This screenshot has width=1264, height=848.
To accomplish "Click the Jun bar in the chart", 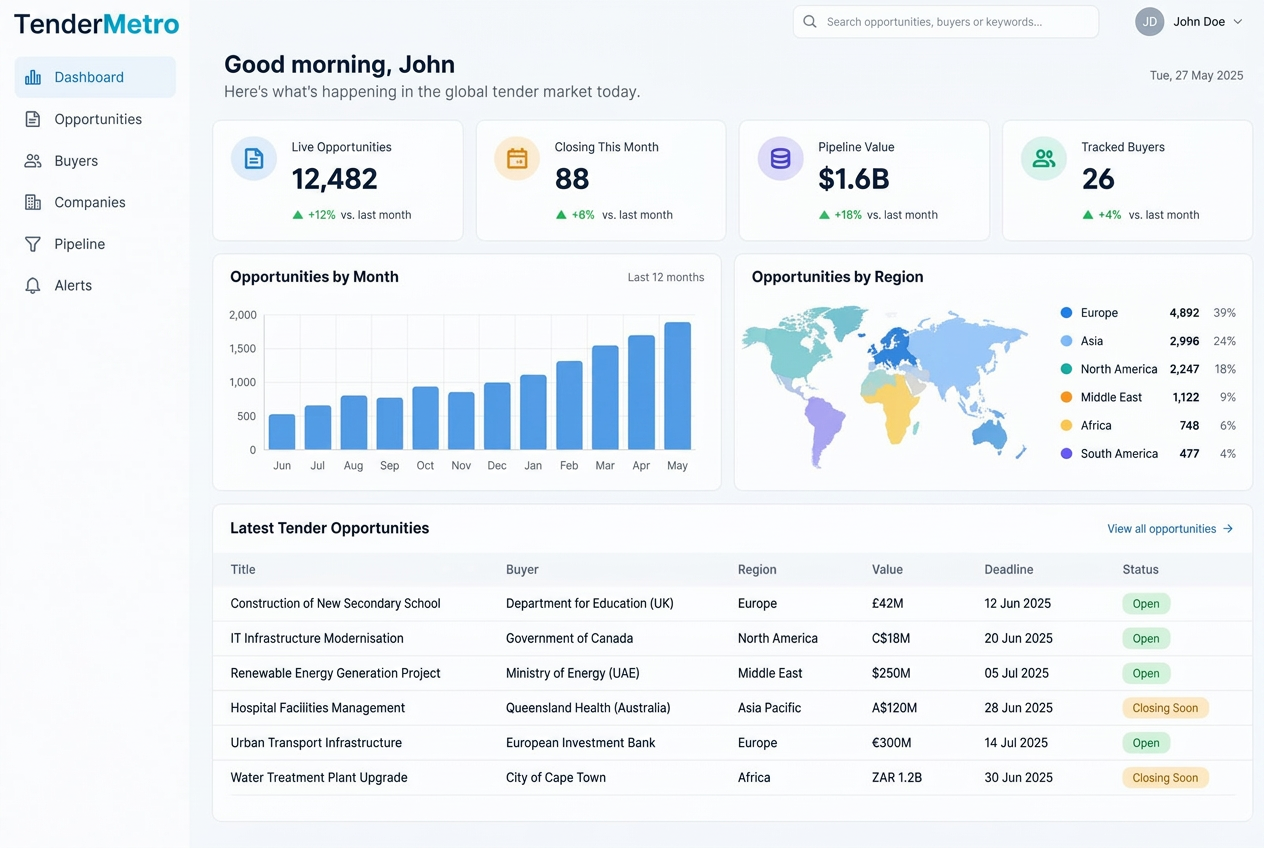I will 282,432.
